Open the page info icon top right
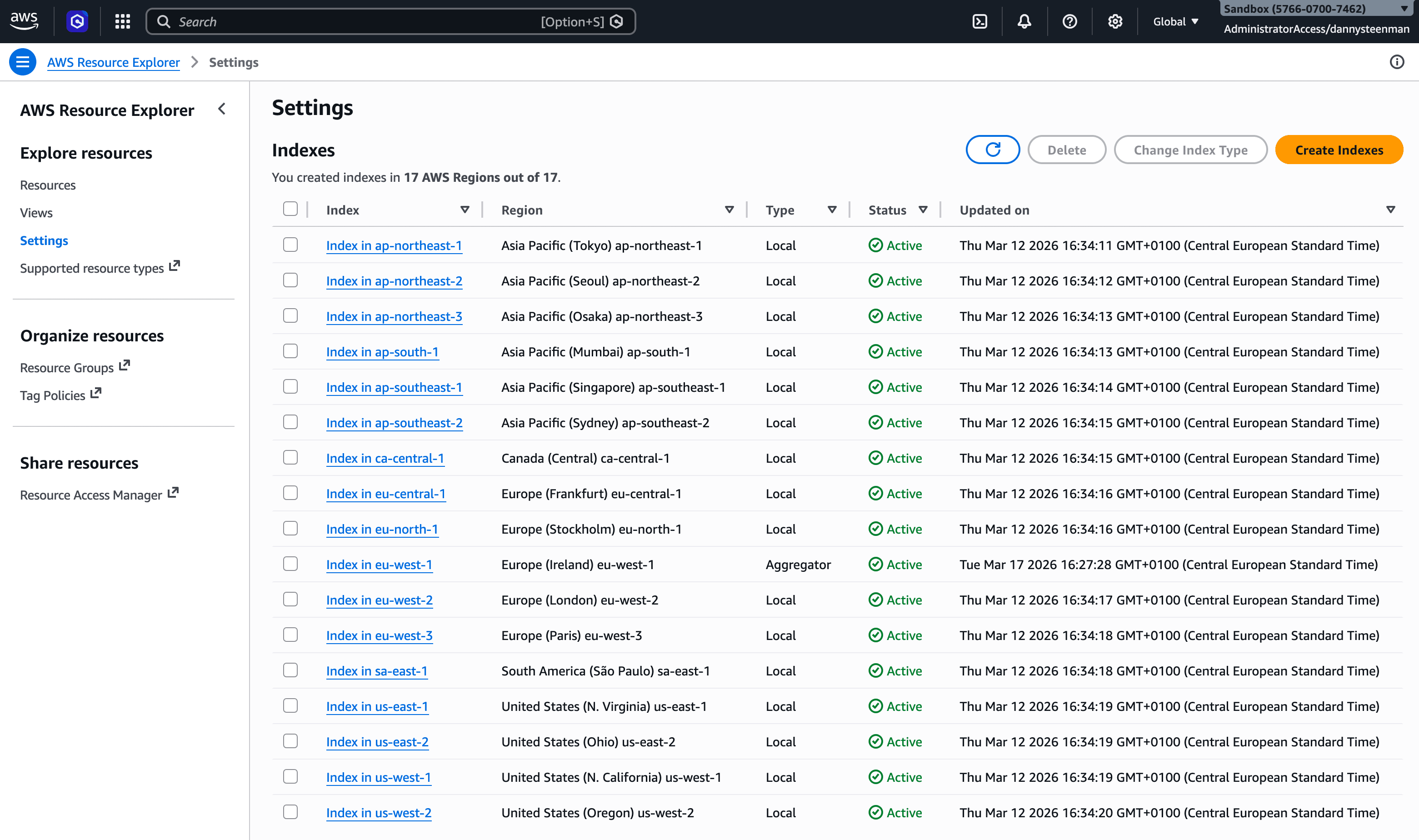Viewport: 1419px width, 840px height. [x=1397, y=62]
